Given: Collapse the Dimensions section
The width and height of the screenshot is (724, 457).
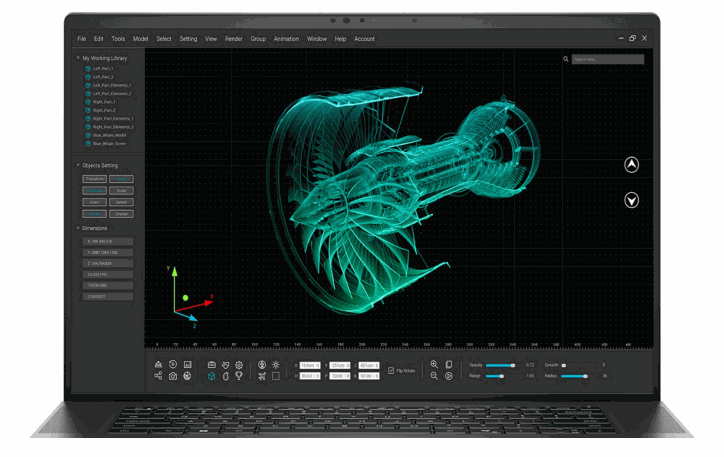Looking at the screenshot, I should 78,228.
